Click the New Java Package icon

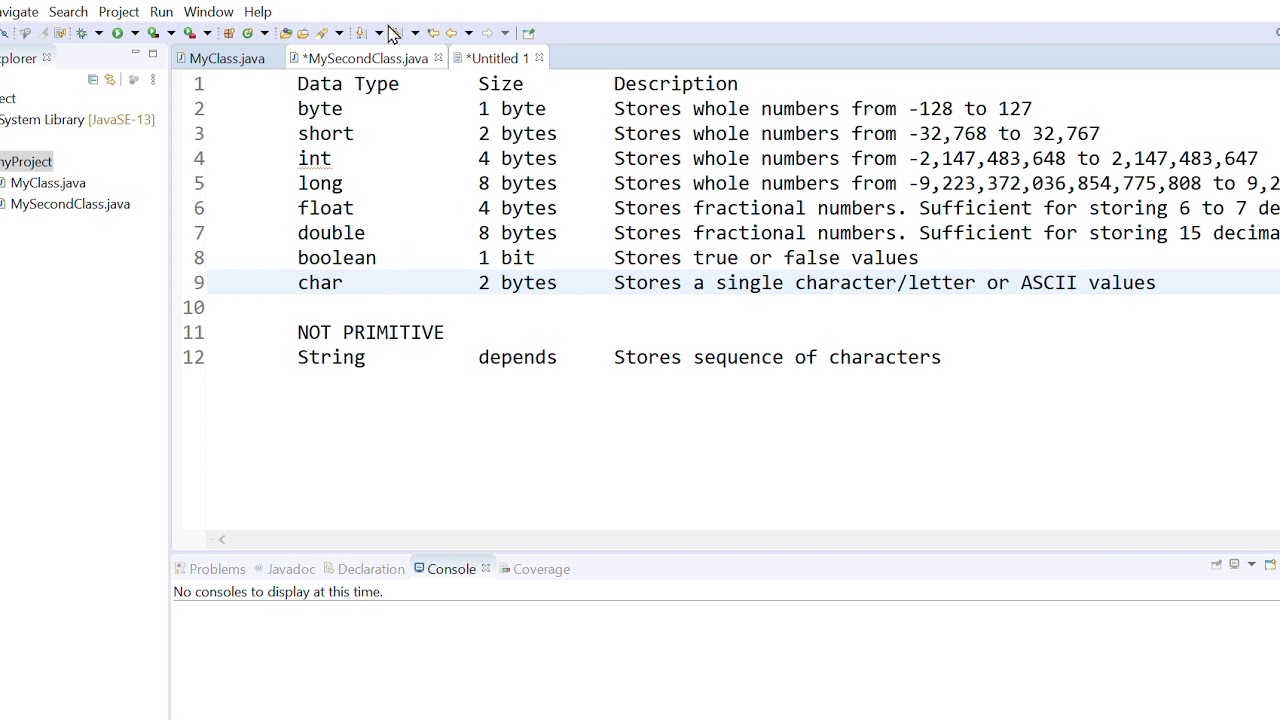[x=228, y=33]
